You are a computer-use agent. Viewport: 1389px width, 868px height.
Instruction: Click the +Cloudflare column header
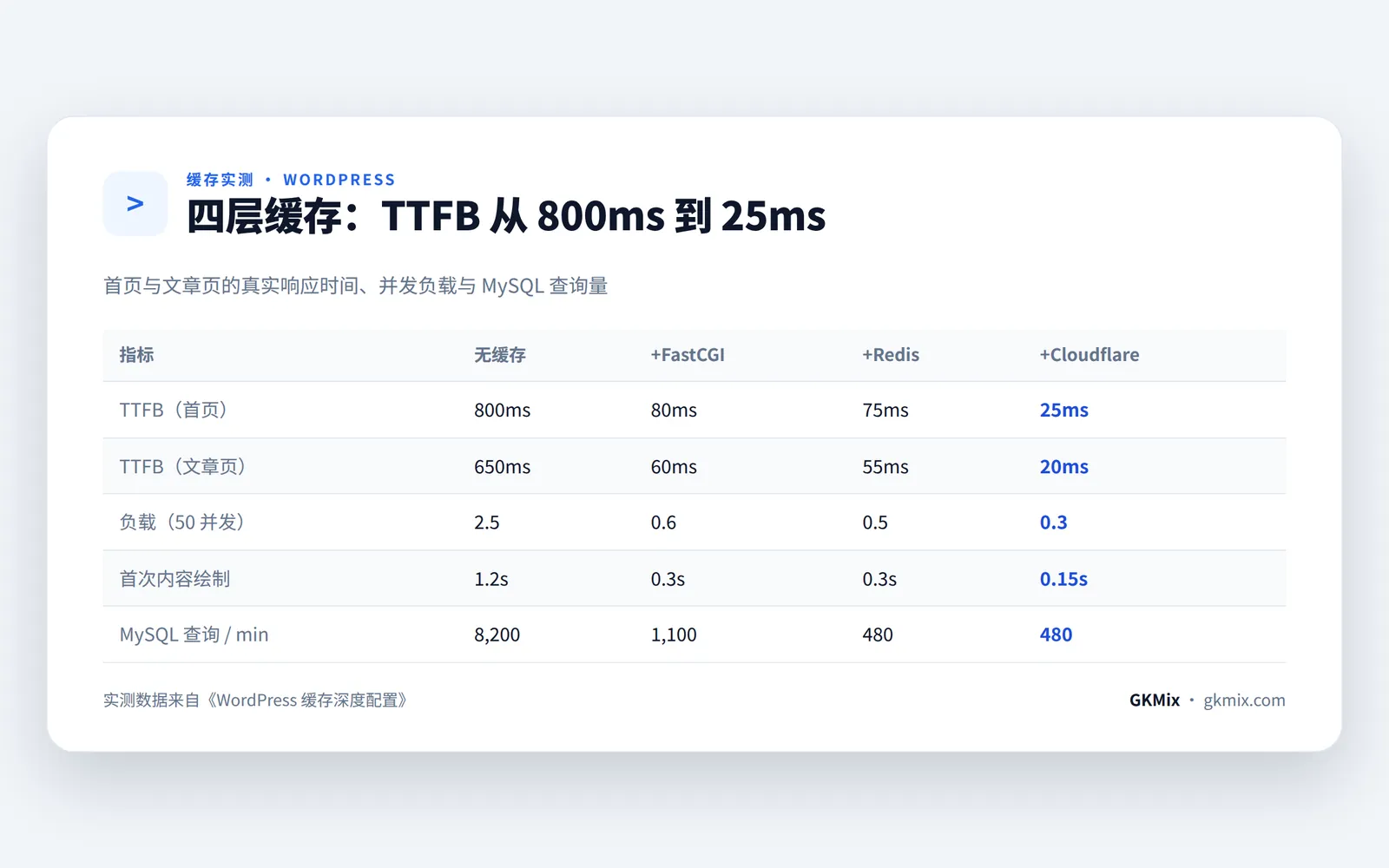click(1089, 354)
